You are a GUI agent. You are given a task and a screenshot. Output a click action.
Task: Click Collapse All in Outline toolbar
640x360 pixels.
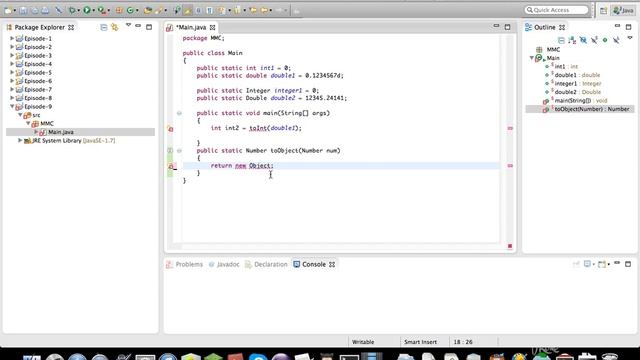561,40
